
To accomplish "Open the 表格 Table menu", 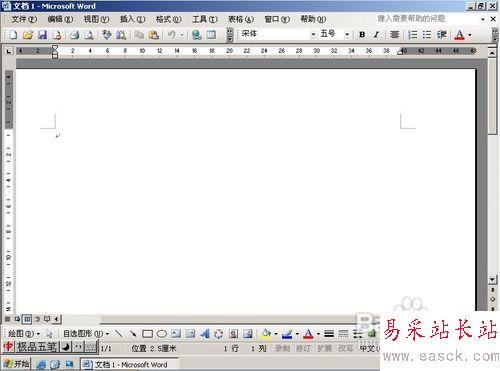I will point(241,19).
